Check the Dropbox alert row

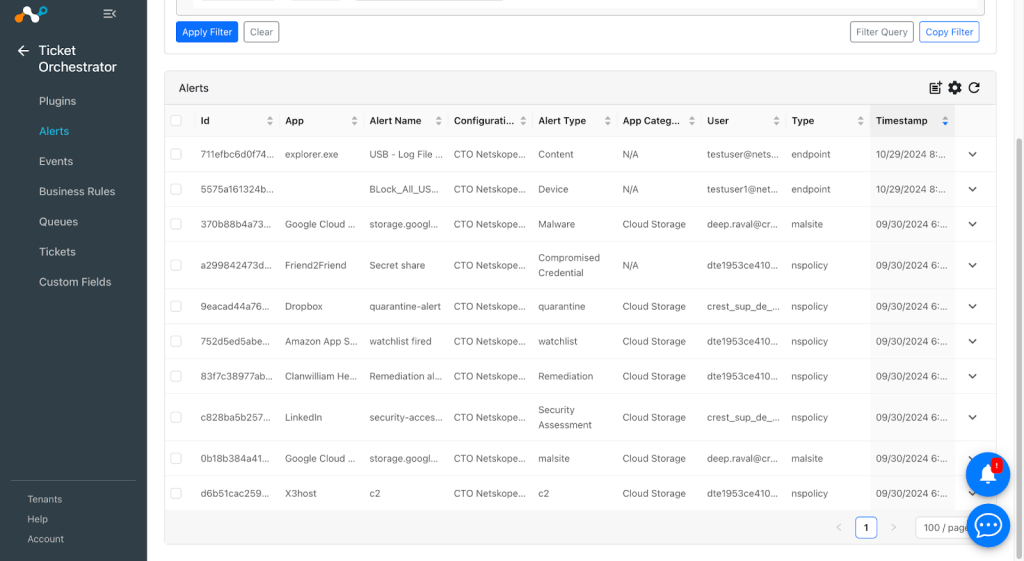(176, 306)
